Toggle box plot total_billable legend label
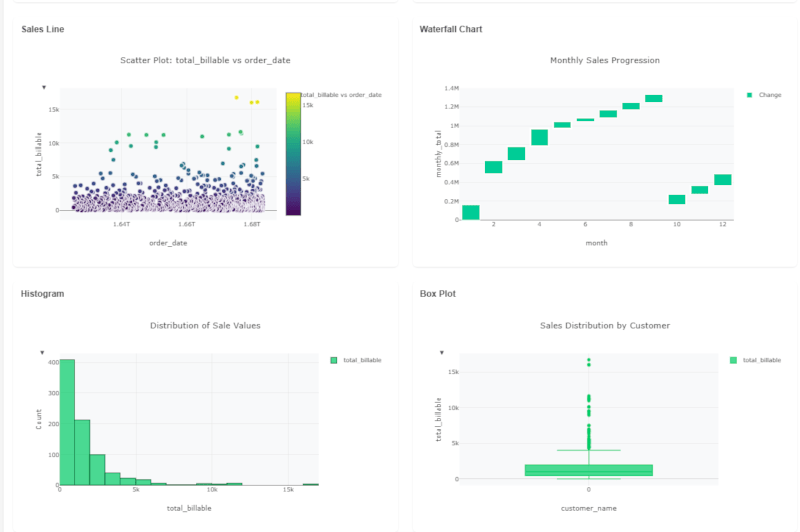800x532 pixels. pyautogui.click(x=762, y=360)
